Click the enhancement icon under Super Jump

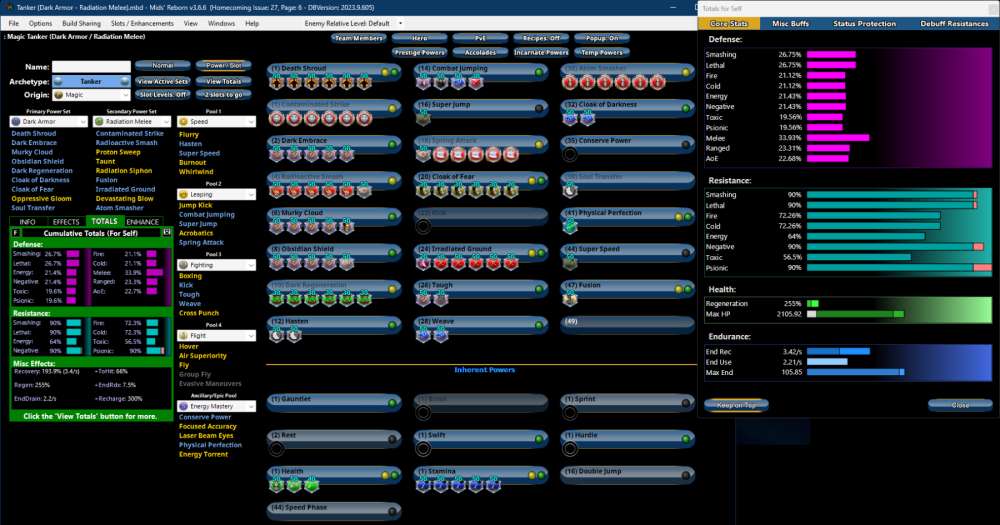(423, 118)
